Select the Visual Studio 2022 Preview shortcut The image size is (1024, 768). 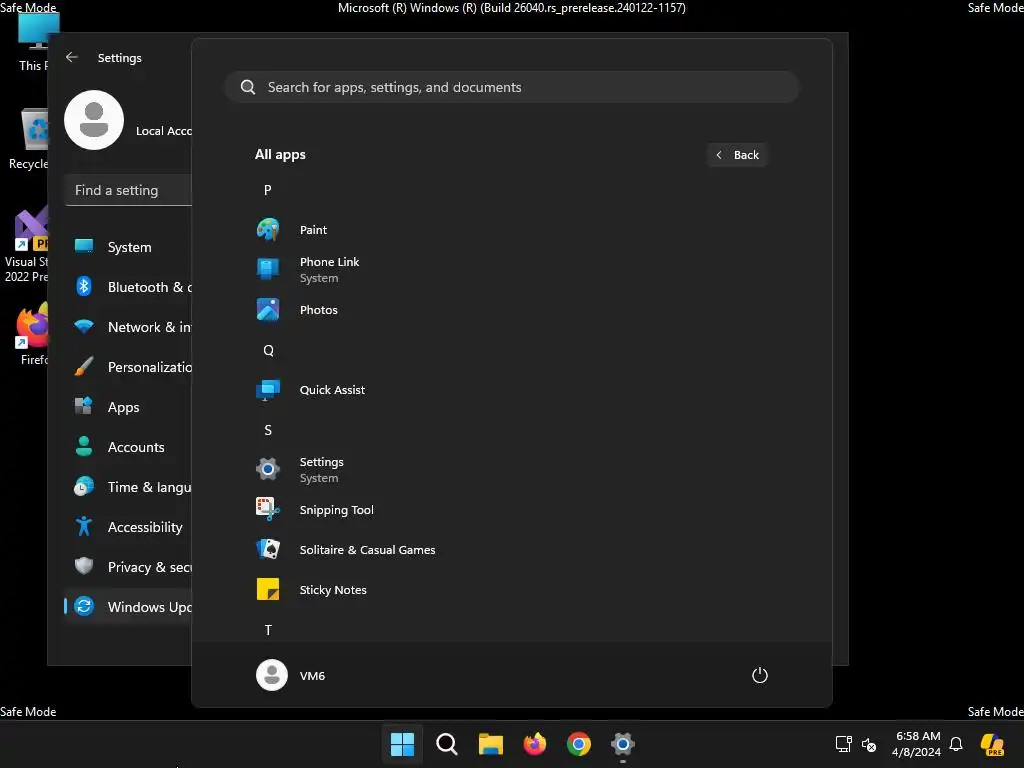click(x=26, y=245)
